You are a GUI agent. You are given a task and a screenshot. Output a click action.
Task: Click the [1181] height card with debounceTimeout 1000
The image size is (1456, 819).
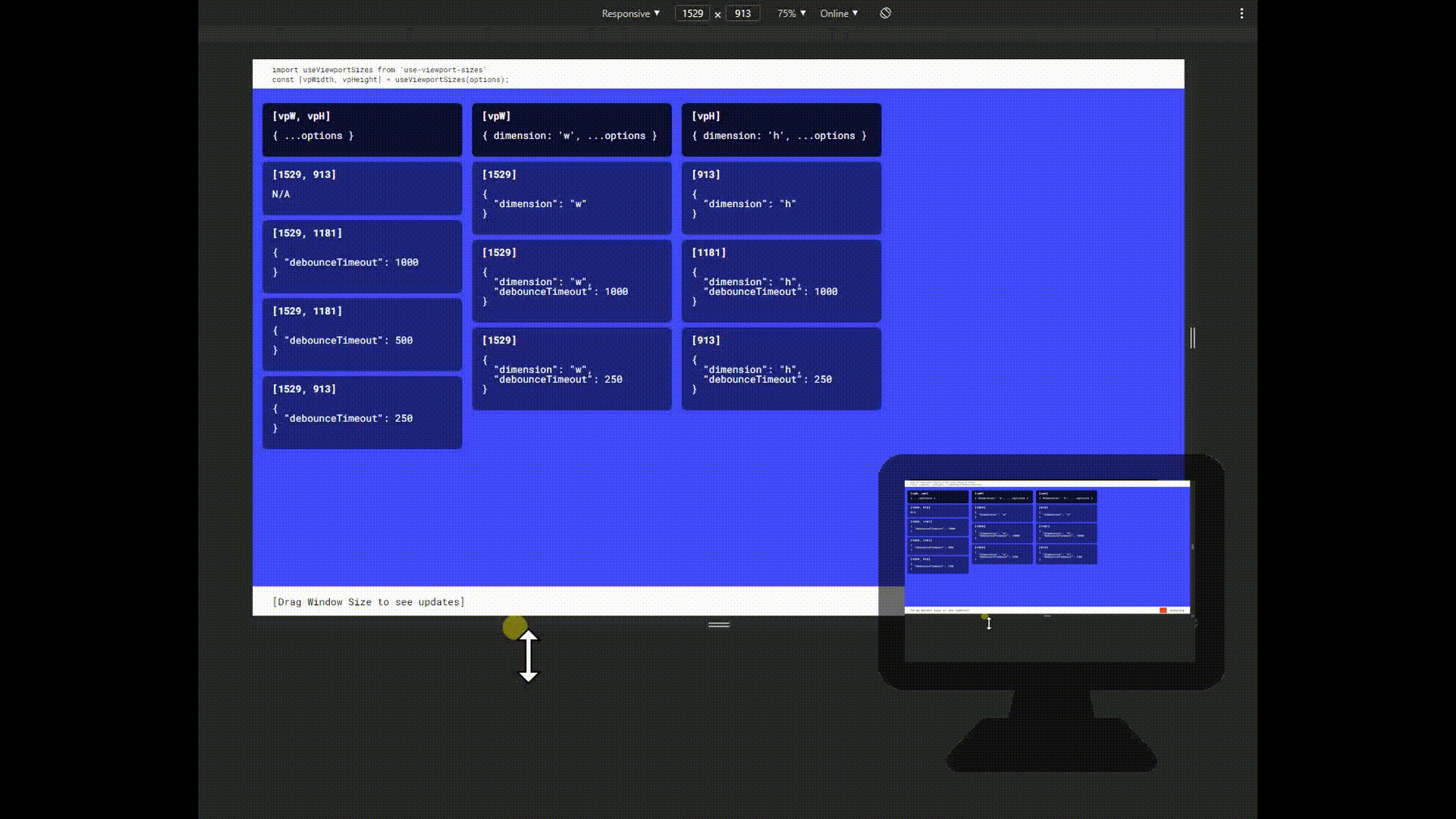point(781,281)
